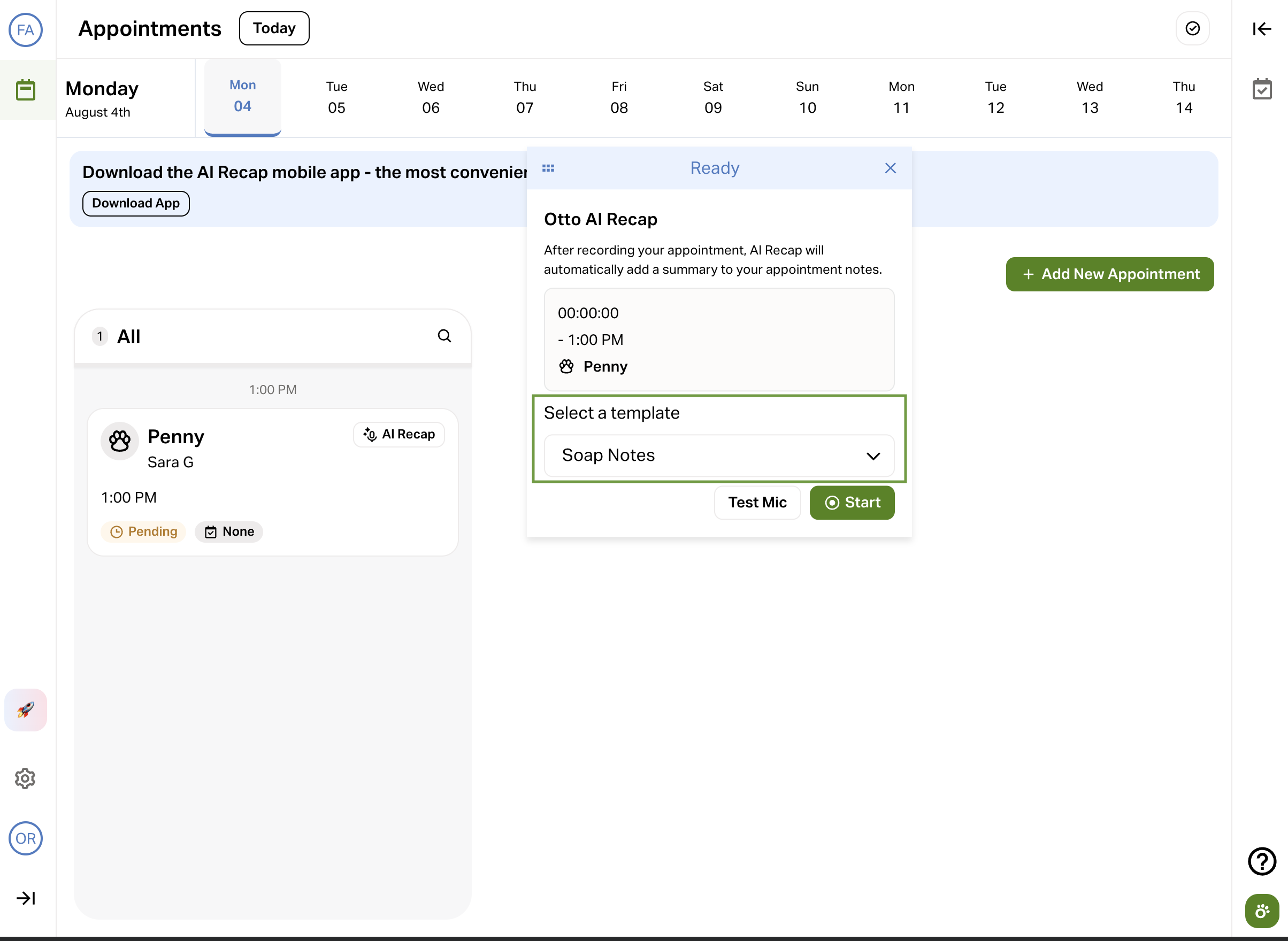
Task: Switch to Fri 08 date tab
Action: [619, 97]
